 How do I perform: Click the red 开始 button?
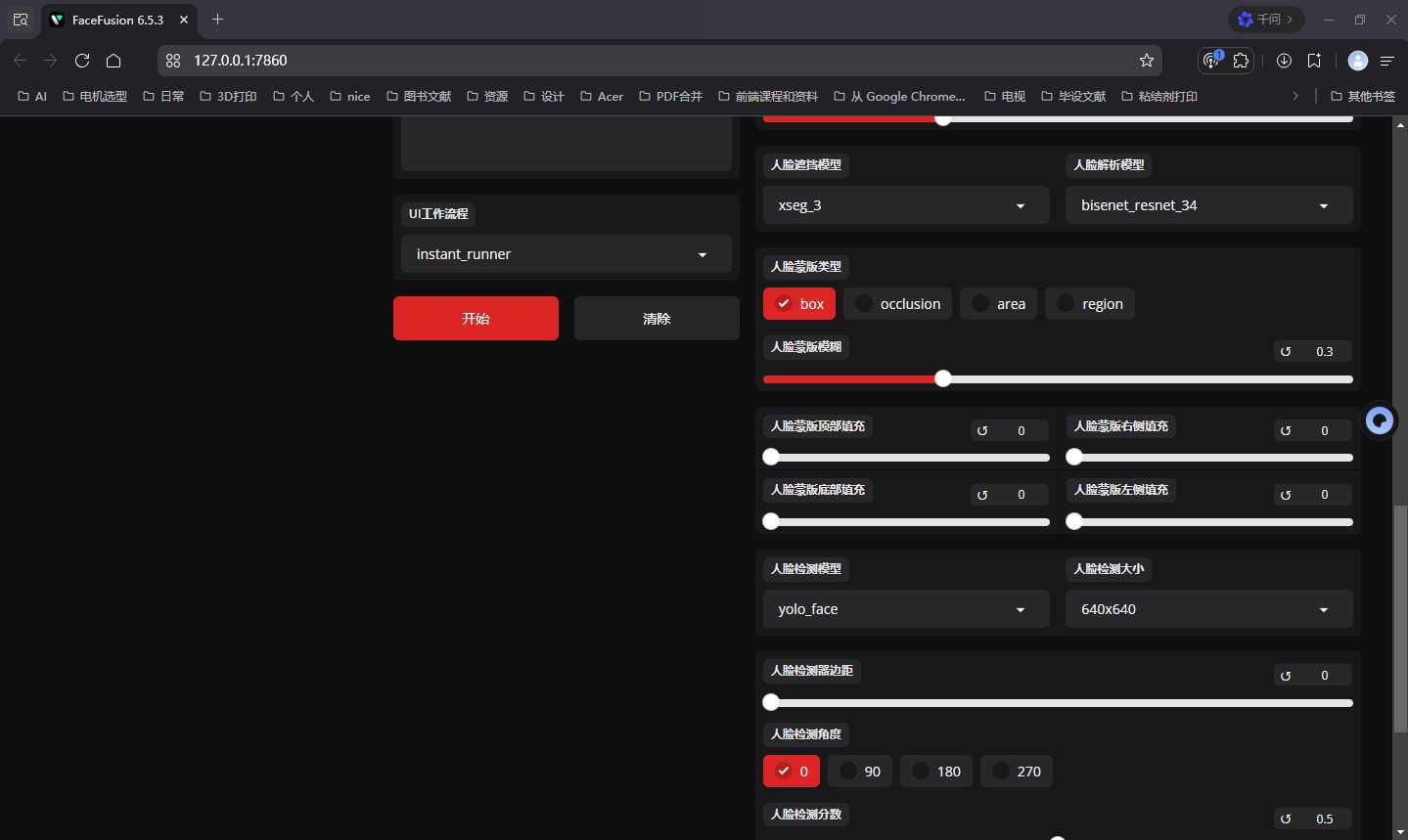pos(476,319)
